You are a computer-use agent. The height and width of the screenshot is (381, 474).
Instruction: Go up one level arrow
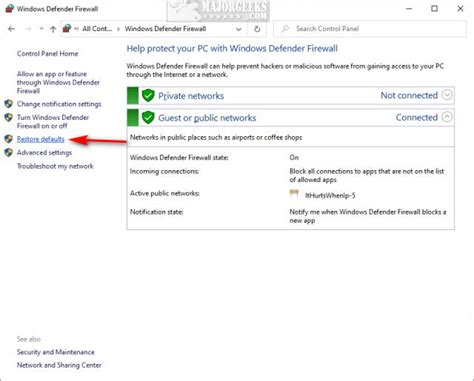pos(53,29)
